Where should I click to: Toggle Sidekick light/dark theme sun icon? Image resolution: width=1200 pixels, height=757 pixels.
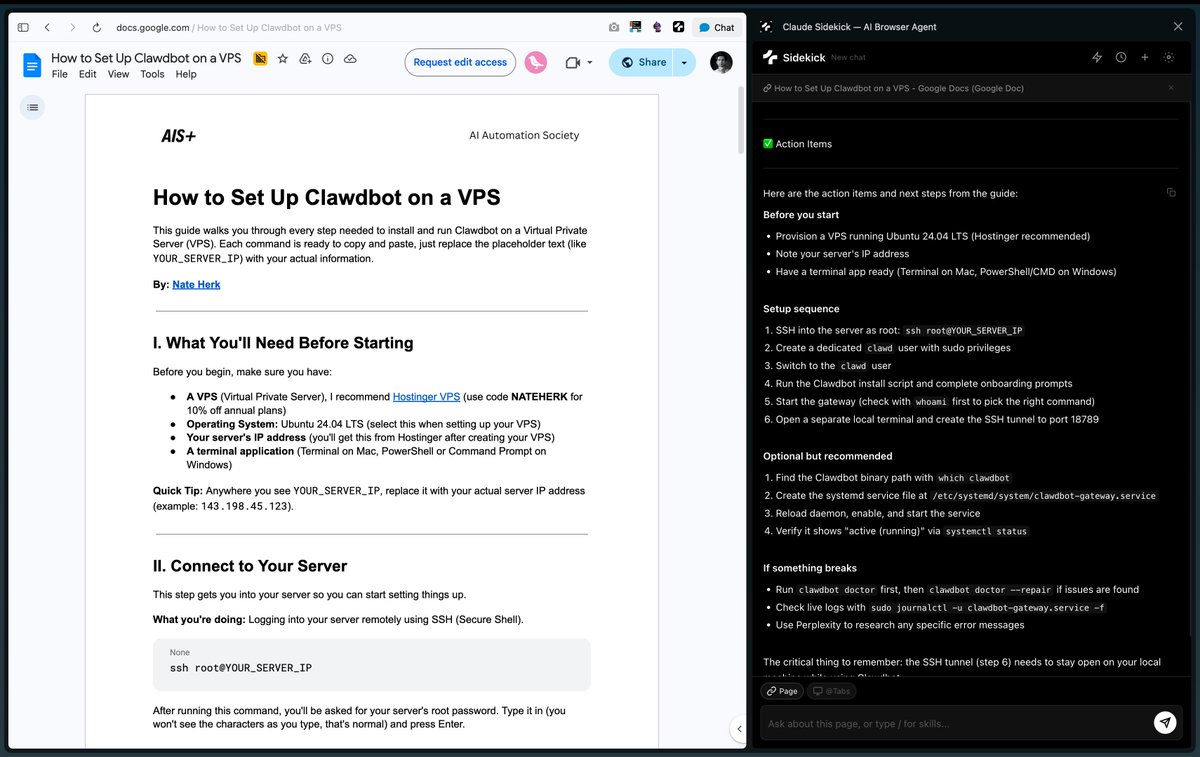1169,57
